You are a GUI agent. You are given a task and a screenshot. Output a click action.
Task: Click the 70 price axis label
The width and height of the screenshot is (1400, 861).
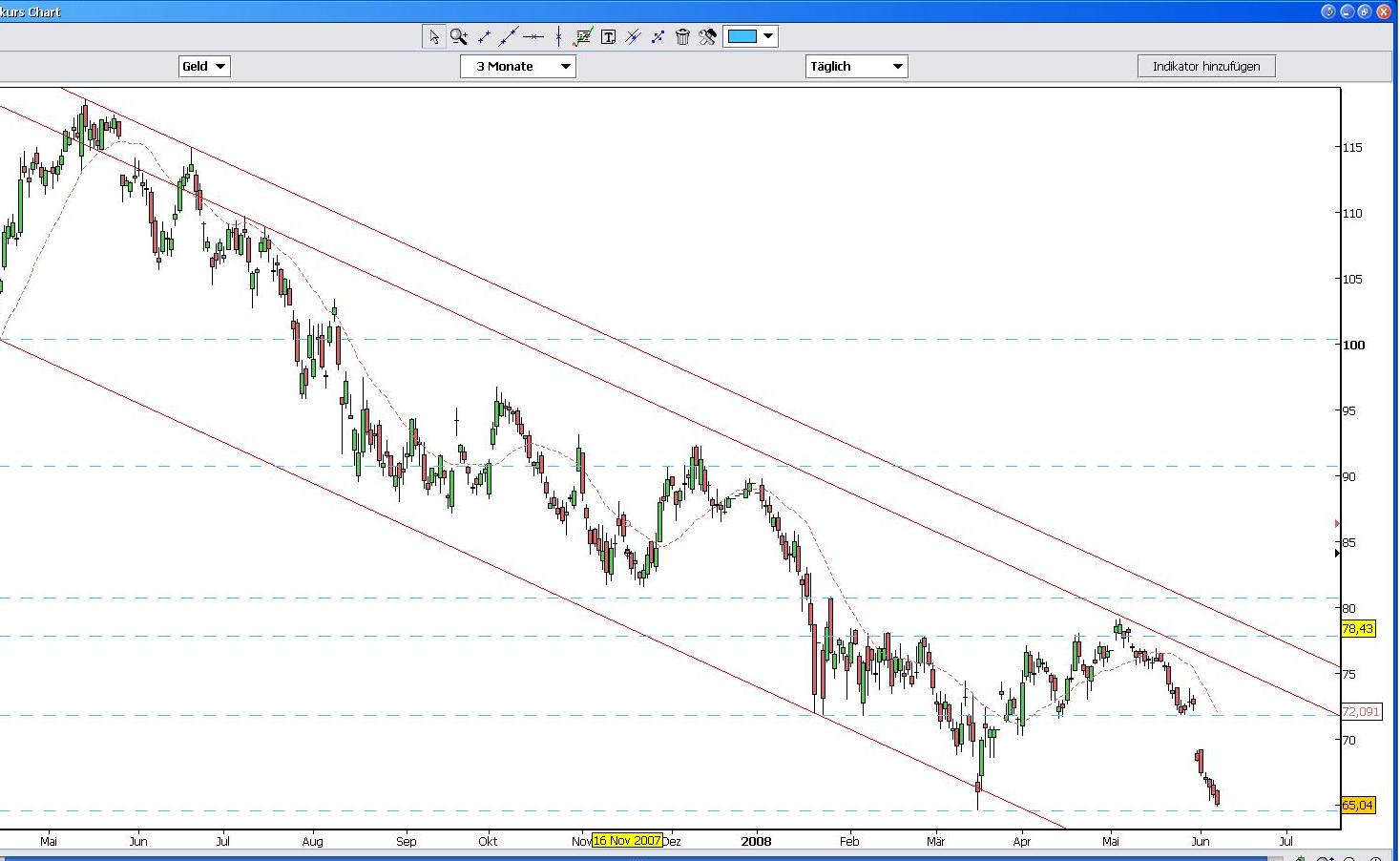coord(1349,740)
